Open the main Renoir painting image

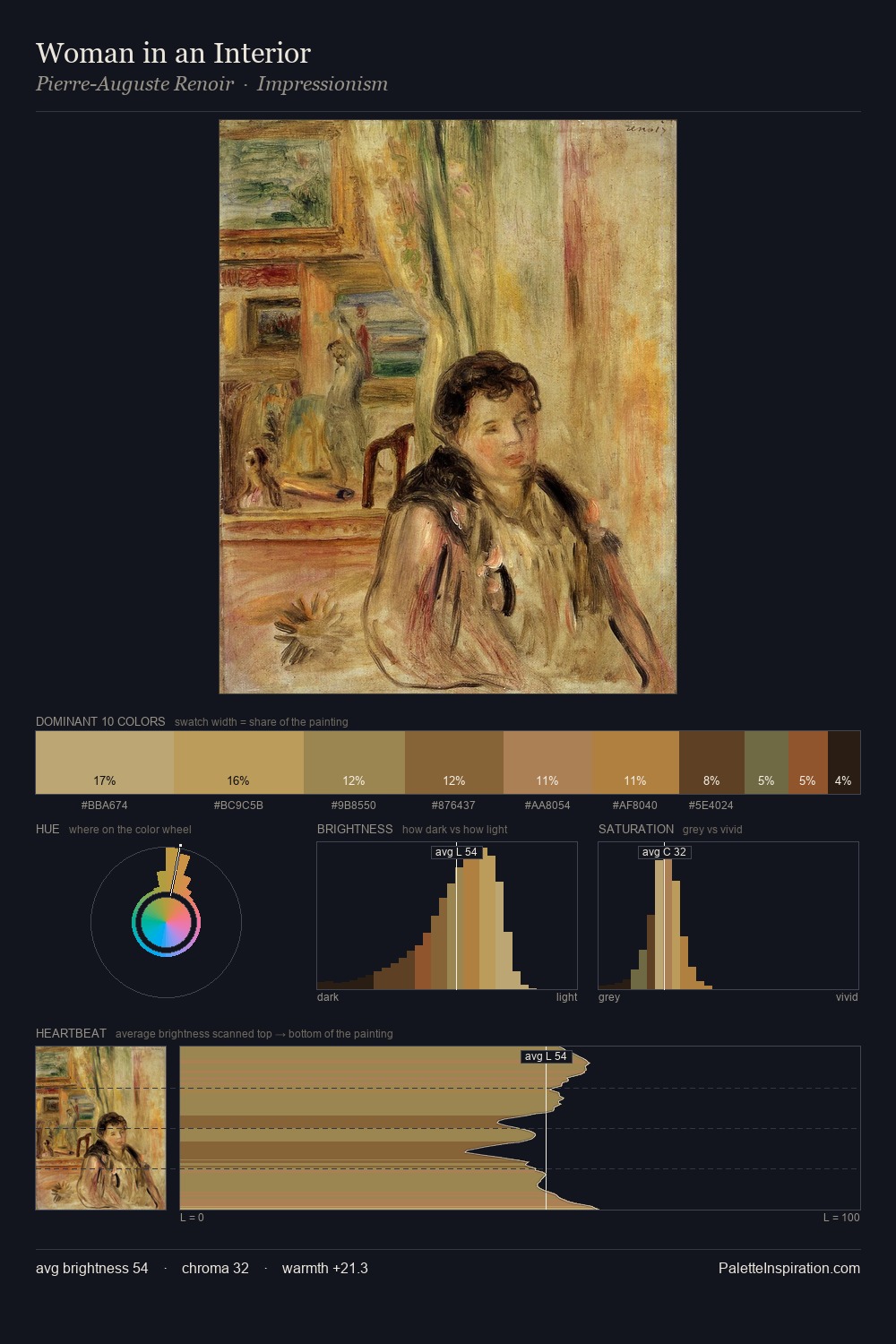point(448,407)
